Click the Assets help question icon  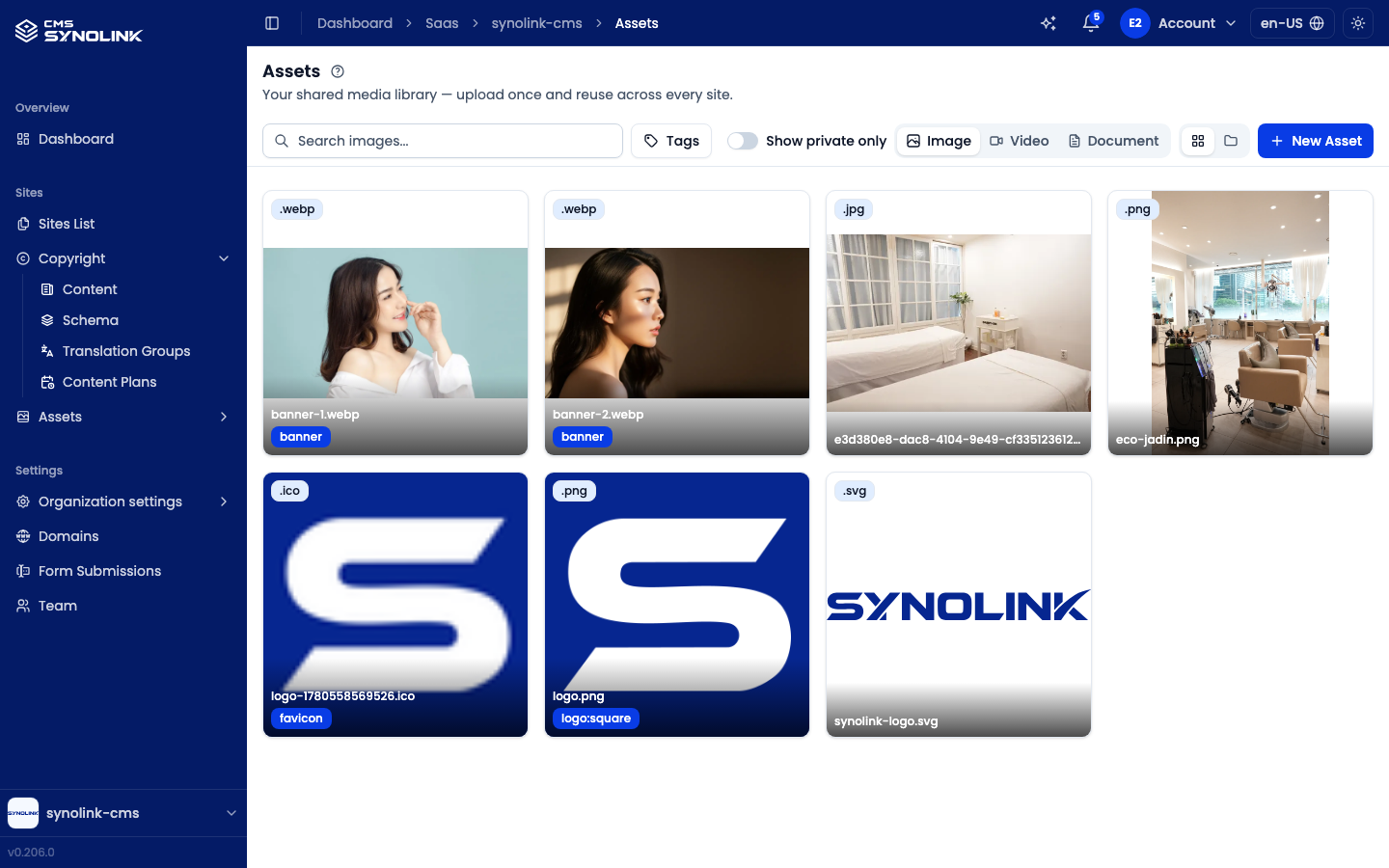pyautogui.click(x=338, y=71)
